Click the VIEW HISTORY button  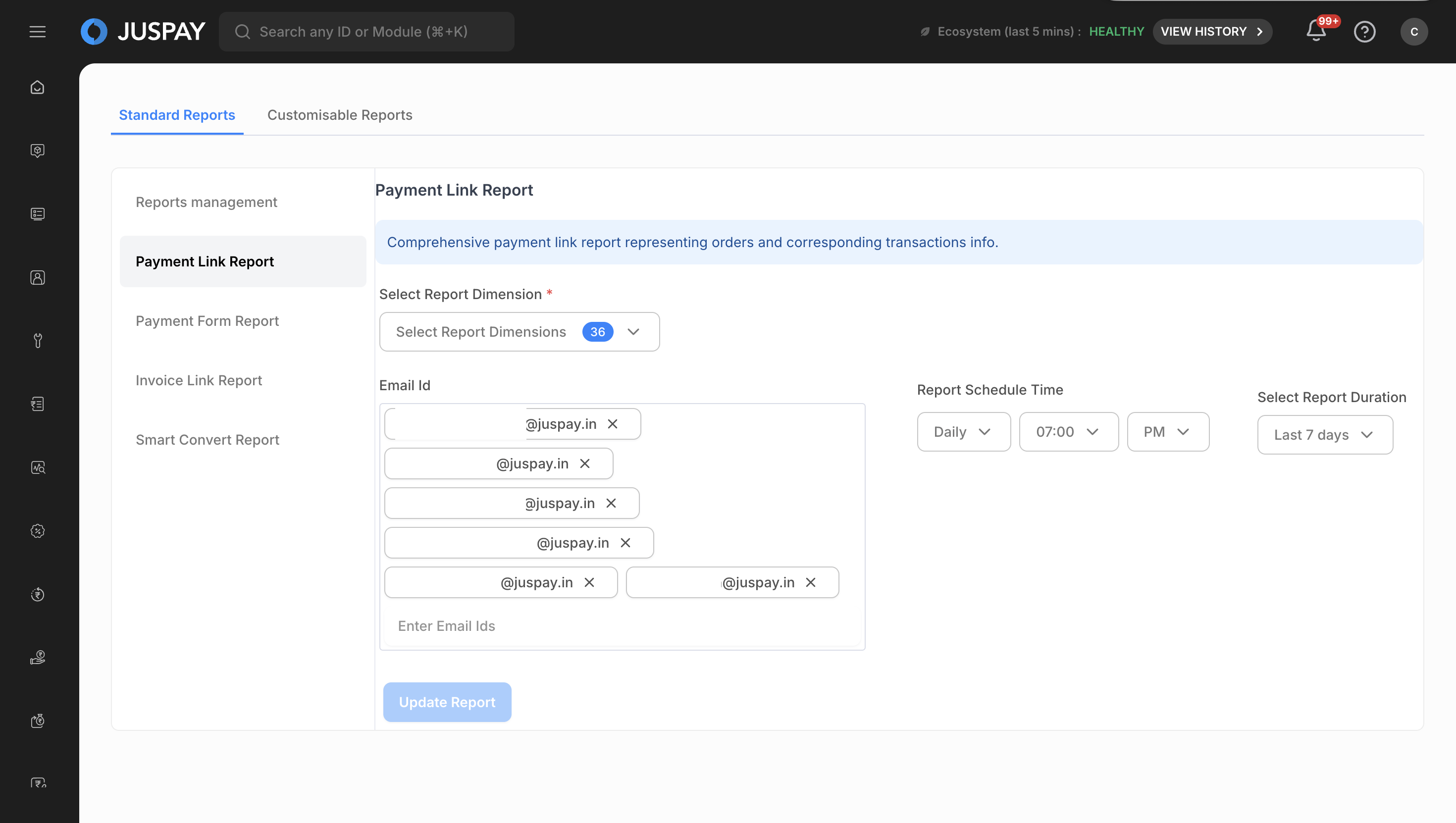[1212, 32]
